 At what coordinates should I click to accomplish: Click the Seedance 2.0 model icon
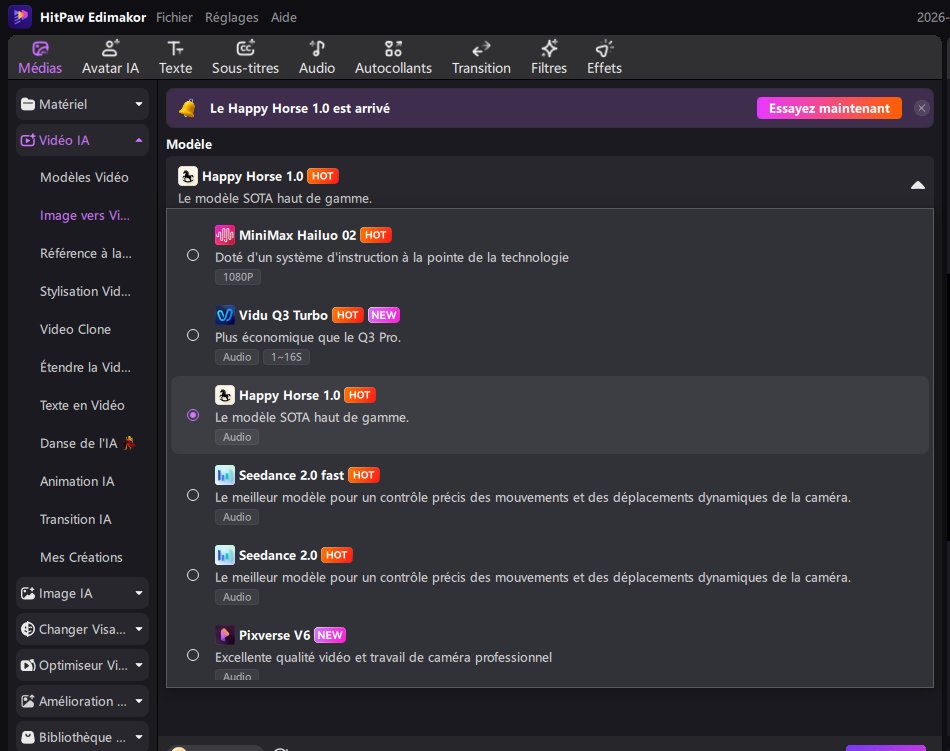click(x=225, y=555)
